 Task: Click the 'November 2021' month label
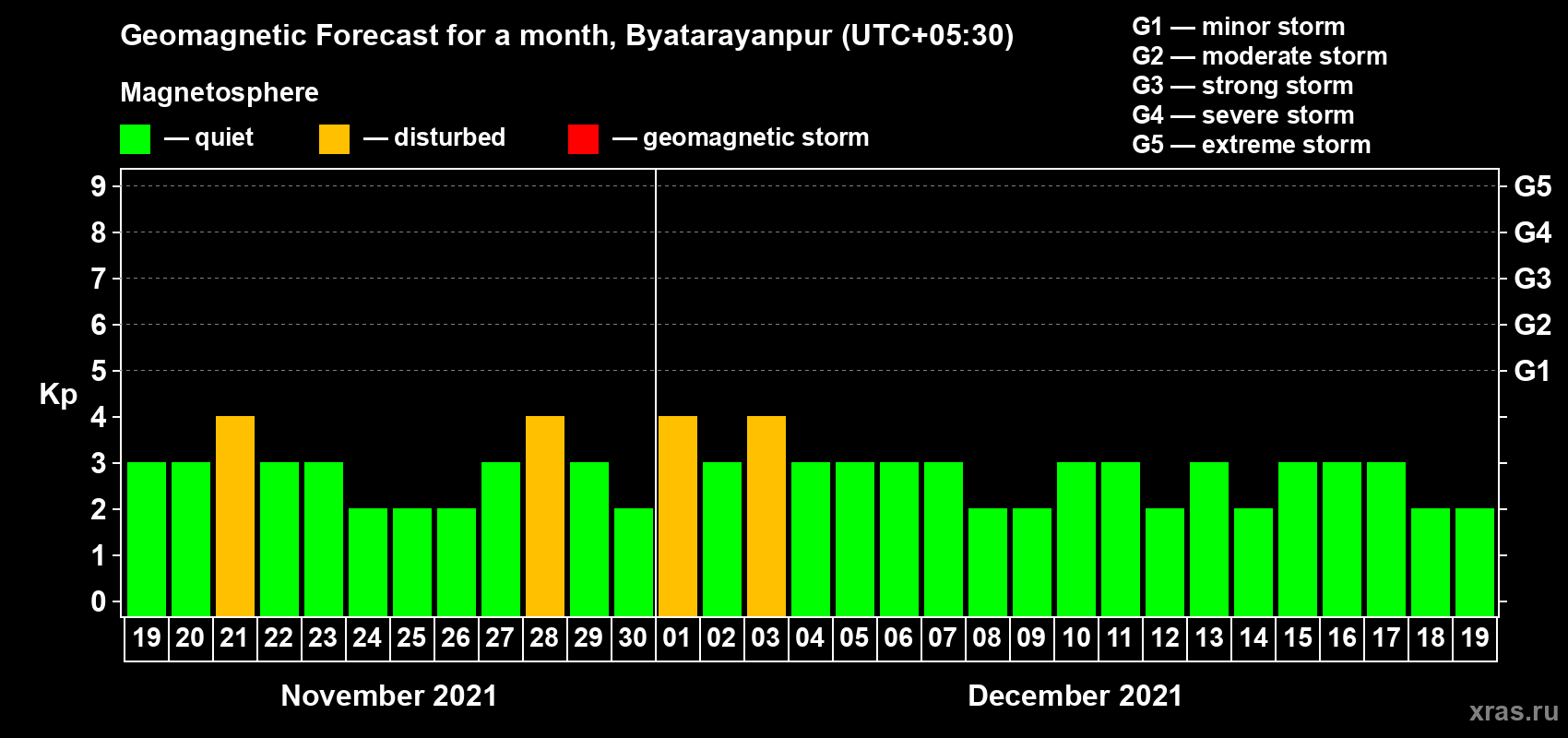(389, 696)
